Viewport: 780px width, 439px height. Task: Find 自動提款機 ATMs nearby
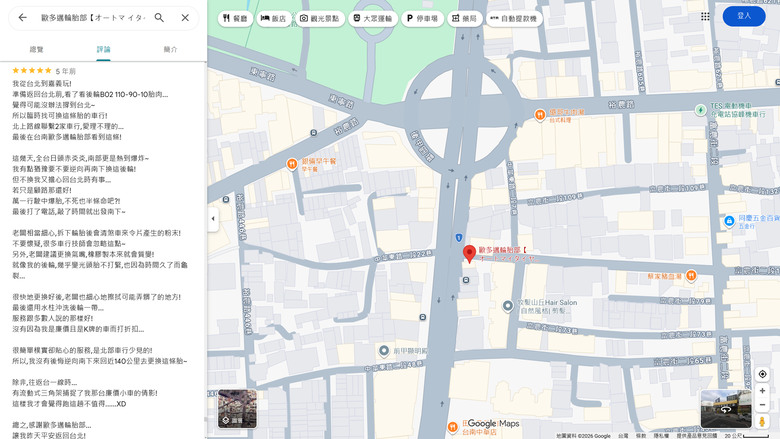tap(514, 18)
